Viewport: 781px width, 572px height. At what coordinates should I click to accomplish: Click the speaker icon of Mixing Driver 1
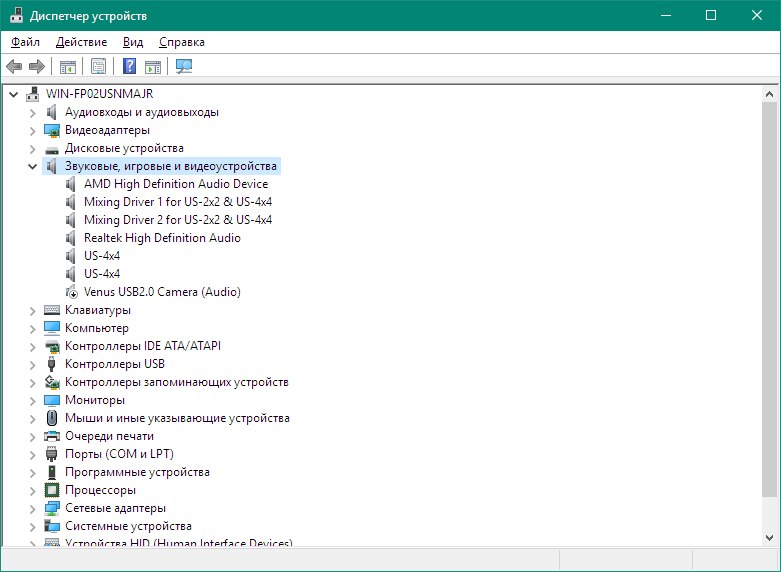point(71,202)
